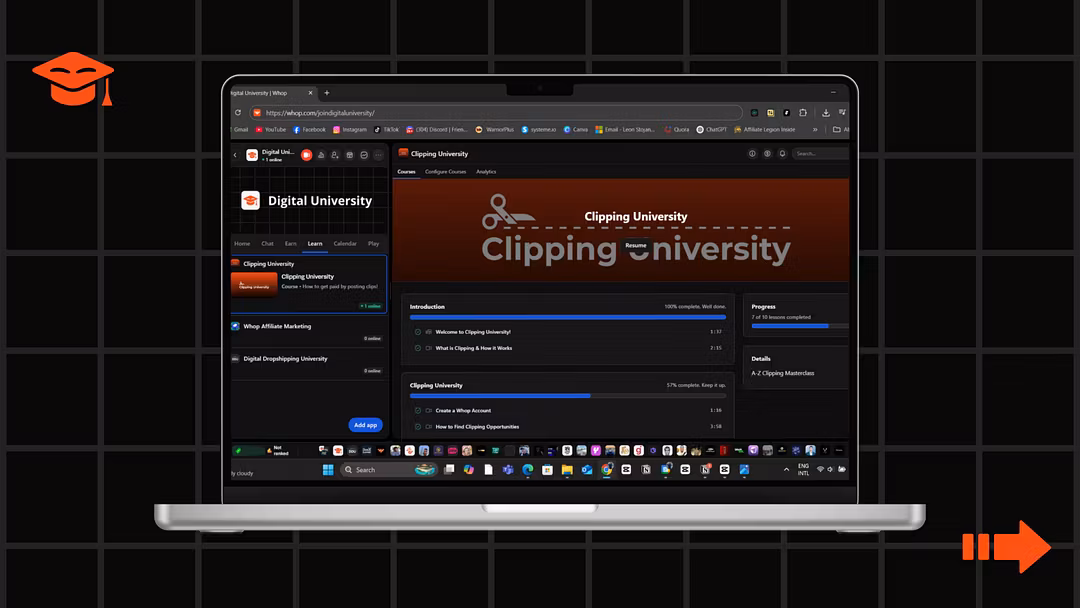The image size is (1080, 608).
Task: Select the Learn tab
Action: pos(315,244)
